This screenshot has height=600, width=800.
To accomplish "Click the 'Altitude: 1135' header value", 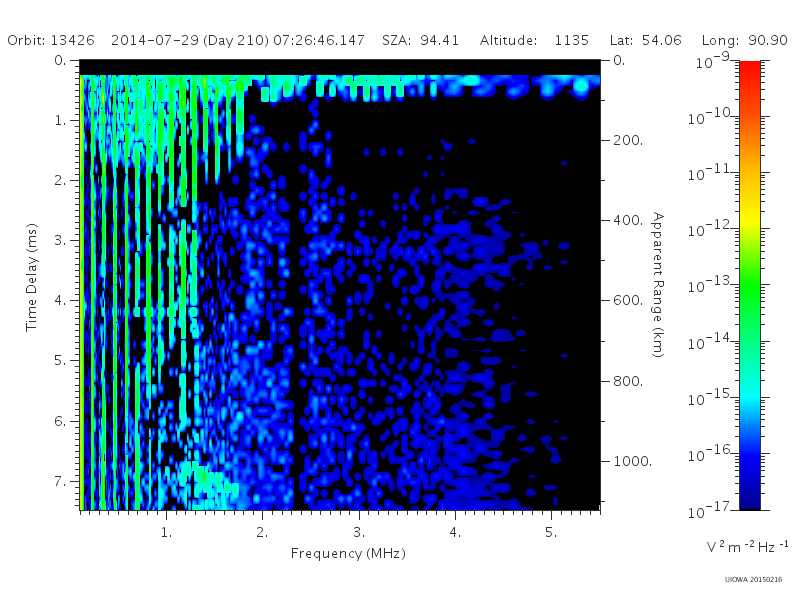I will click(534, 40).
